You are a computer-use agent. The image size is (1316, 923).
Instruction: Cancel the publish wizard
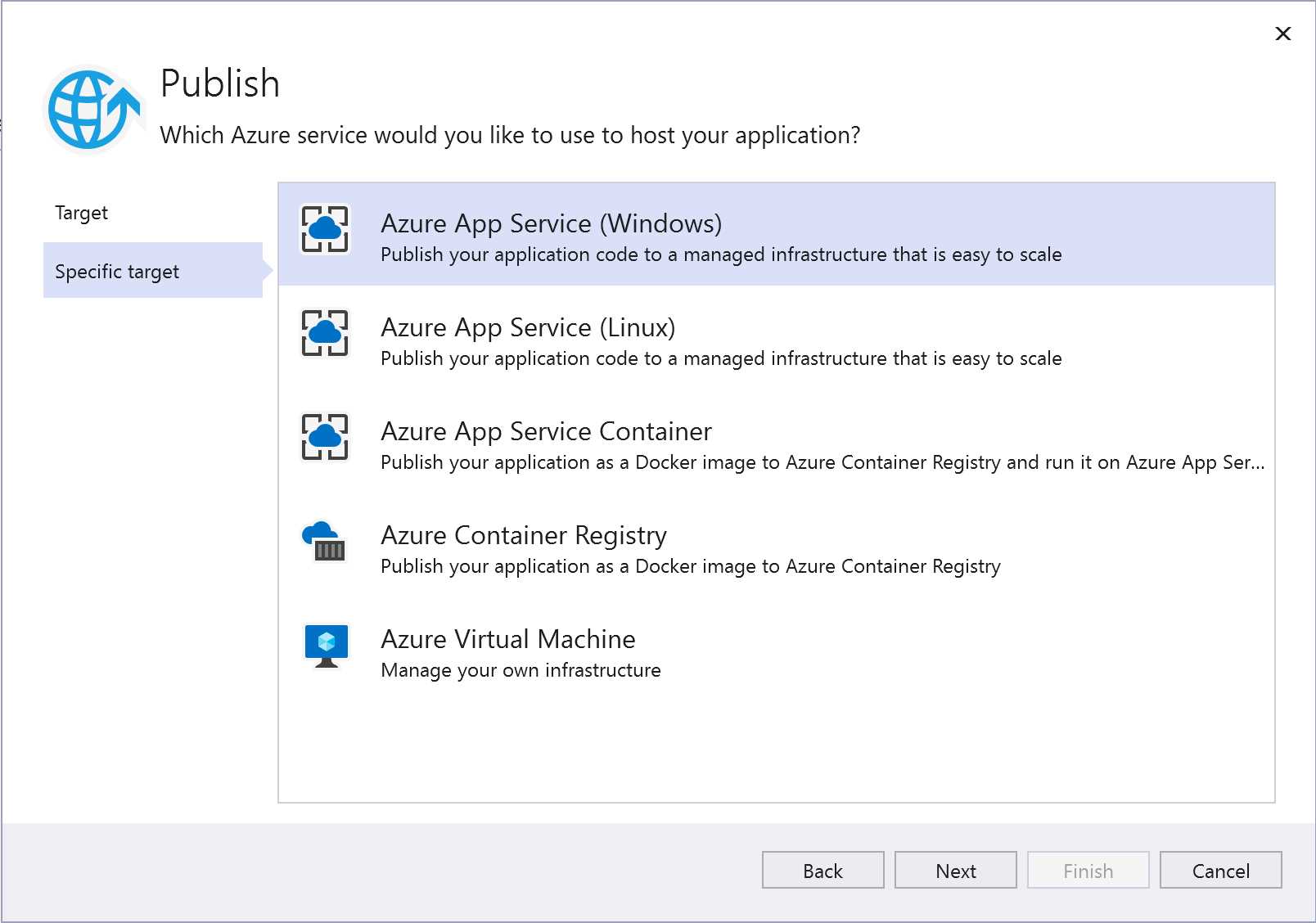(1219, 870)
